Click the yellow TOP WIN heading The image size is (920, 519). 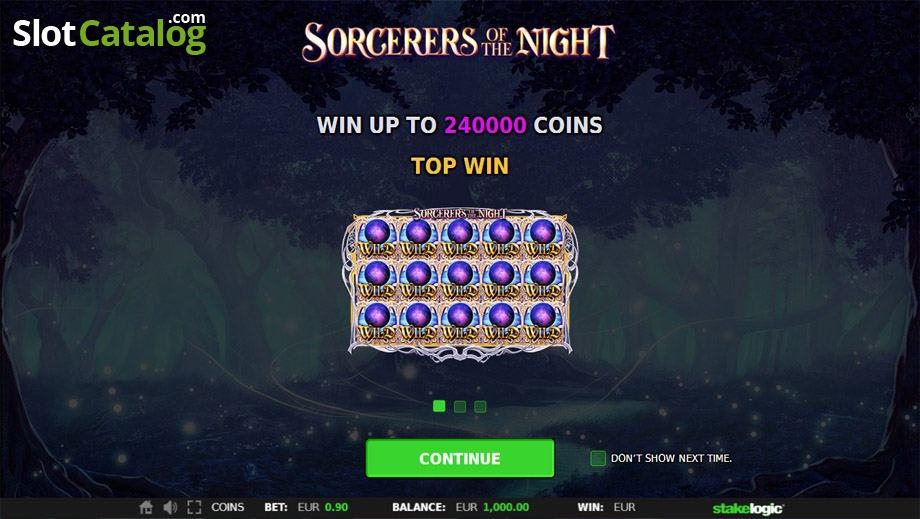click(460, 166)
